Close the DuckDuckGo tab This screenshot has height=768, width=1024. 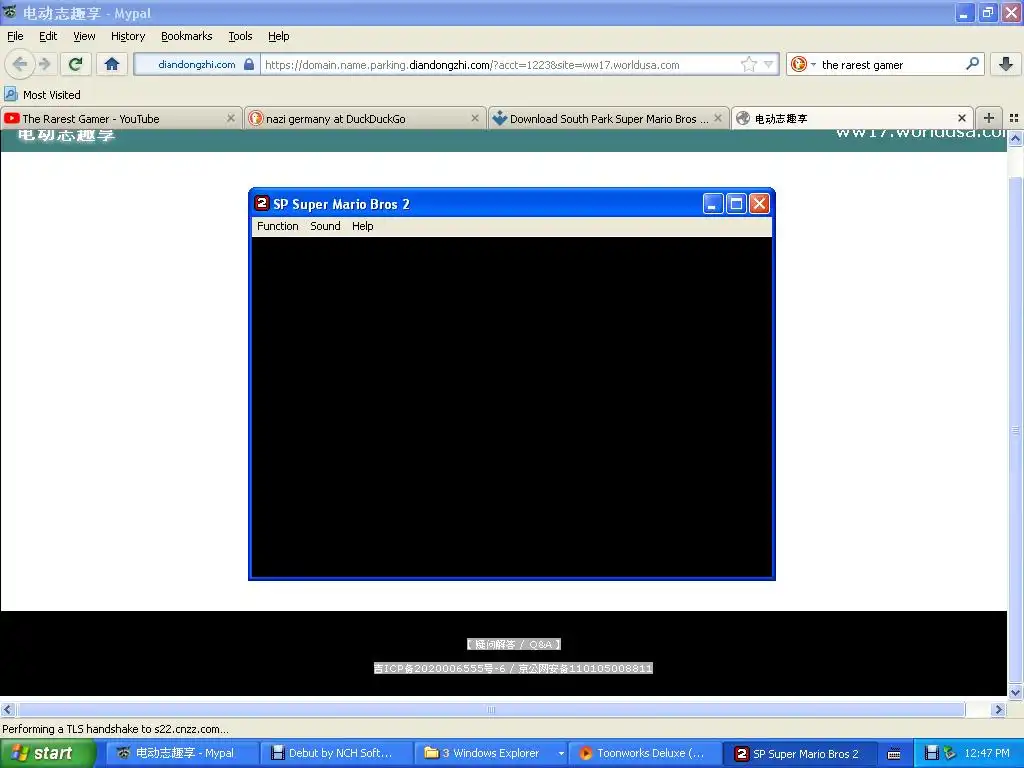tap(475, 118)
